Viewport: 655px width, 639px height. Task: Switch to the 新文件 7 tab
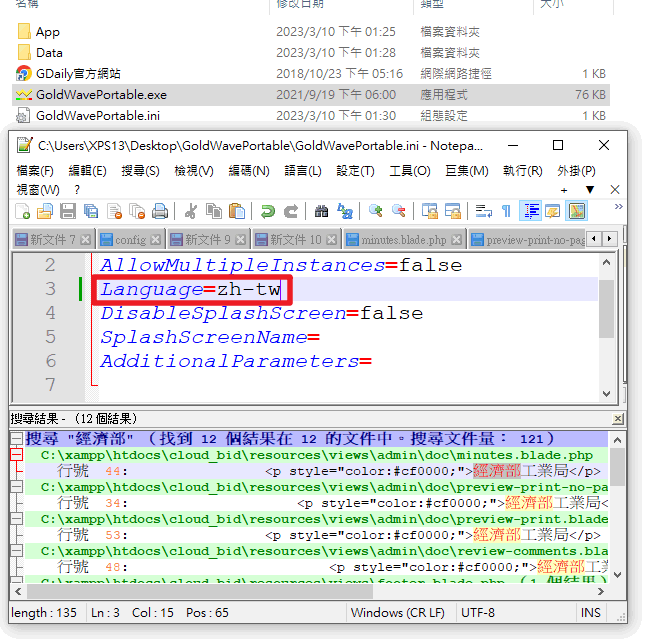point(53,240)
